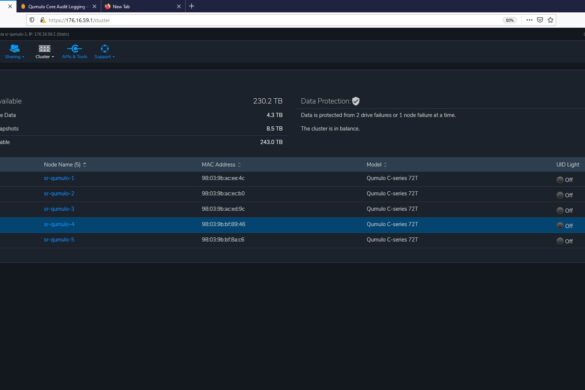The image size is (585, 390).
Task: Open the Sharing menu icon
Action: [15, 49]
